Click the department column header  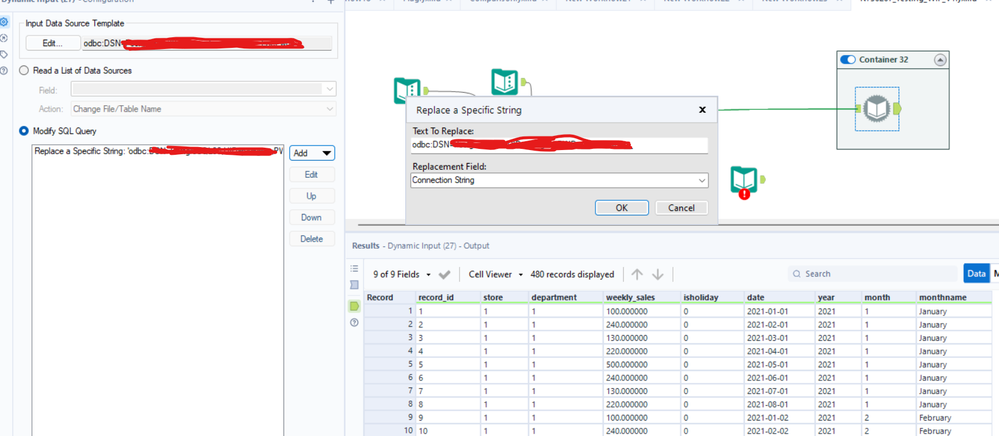(x=566, y=297)
